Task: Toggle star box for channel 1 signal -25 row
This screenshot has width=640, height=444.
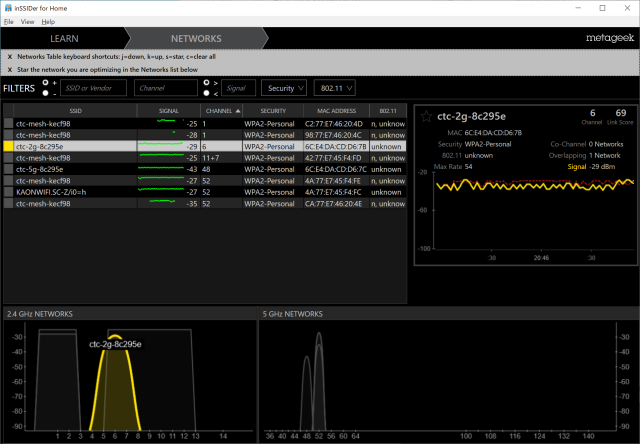Action: point(8,123)
